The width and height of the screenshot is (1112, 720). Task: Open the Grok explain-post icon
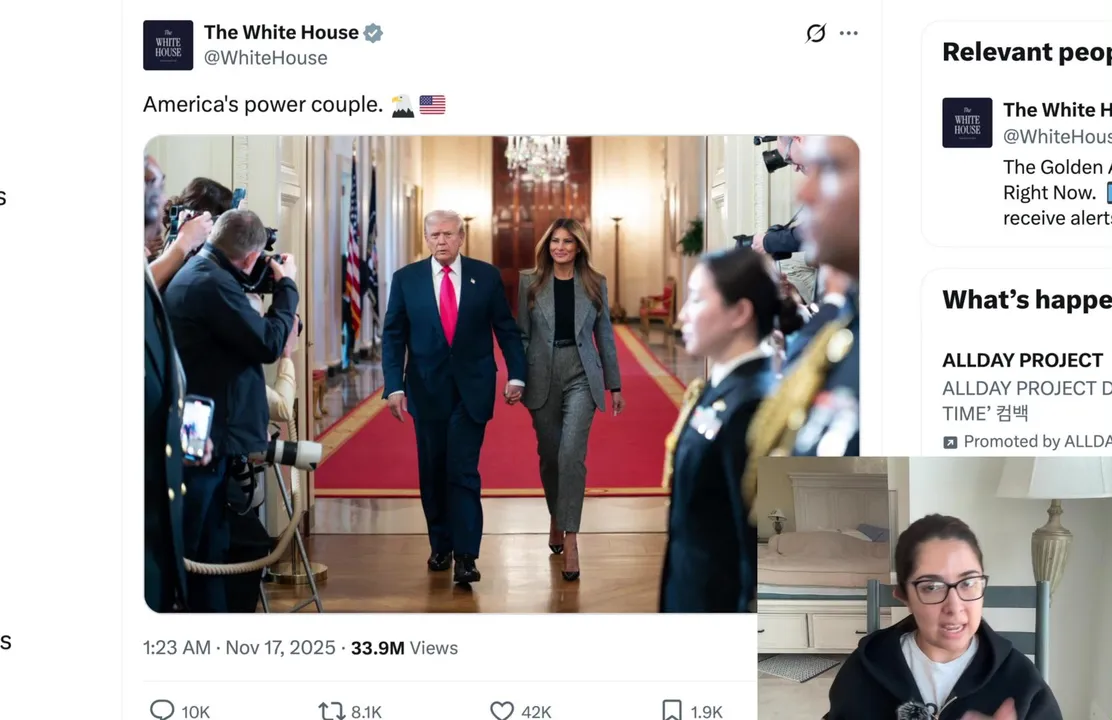(x=816, y=33)
